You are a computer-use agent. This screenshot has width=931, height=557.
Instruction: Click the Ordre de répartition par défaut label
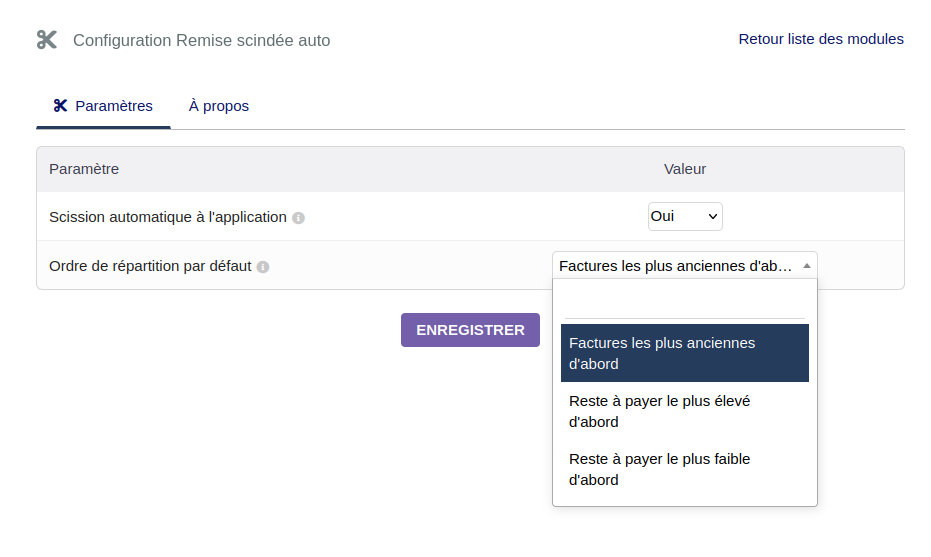coord(150,266)
